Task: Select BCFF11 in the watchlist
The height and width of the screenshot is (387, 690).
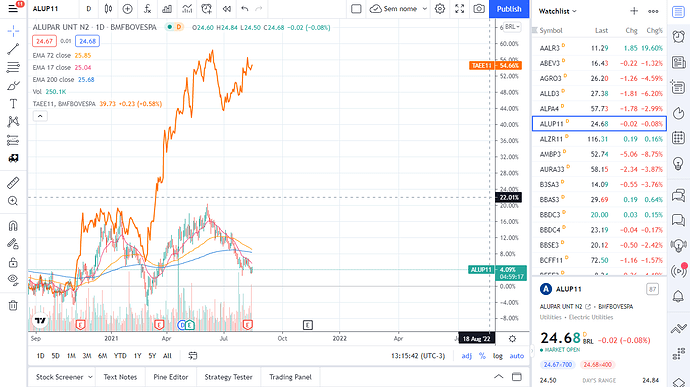Action: pyautogui.click(x=599, y=260)
